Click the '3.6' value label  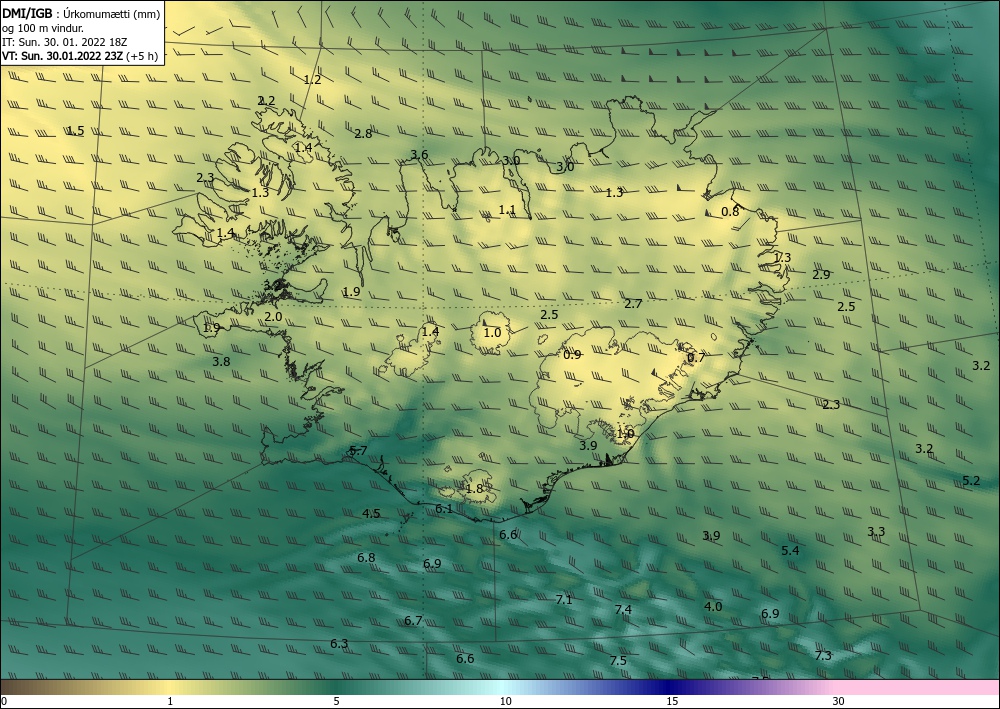coord(419,154)
